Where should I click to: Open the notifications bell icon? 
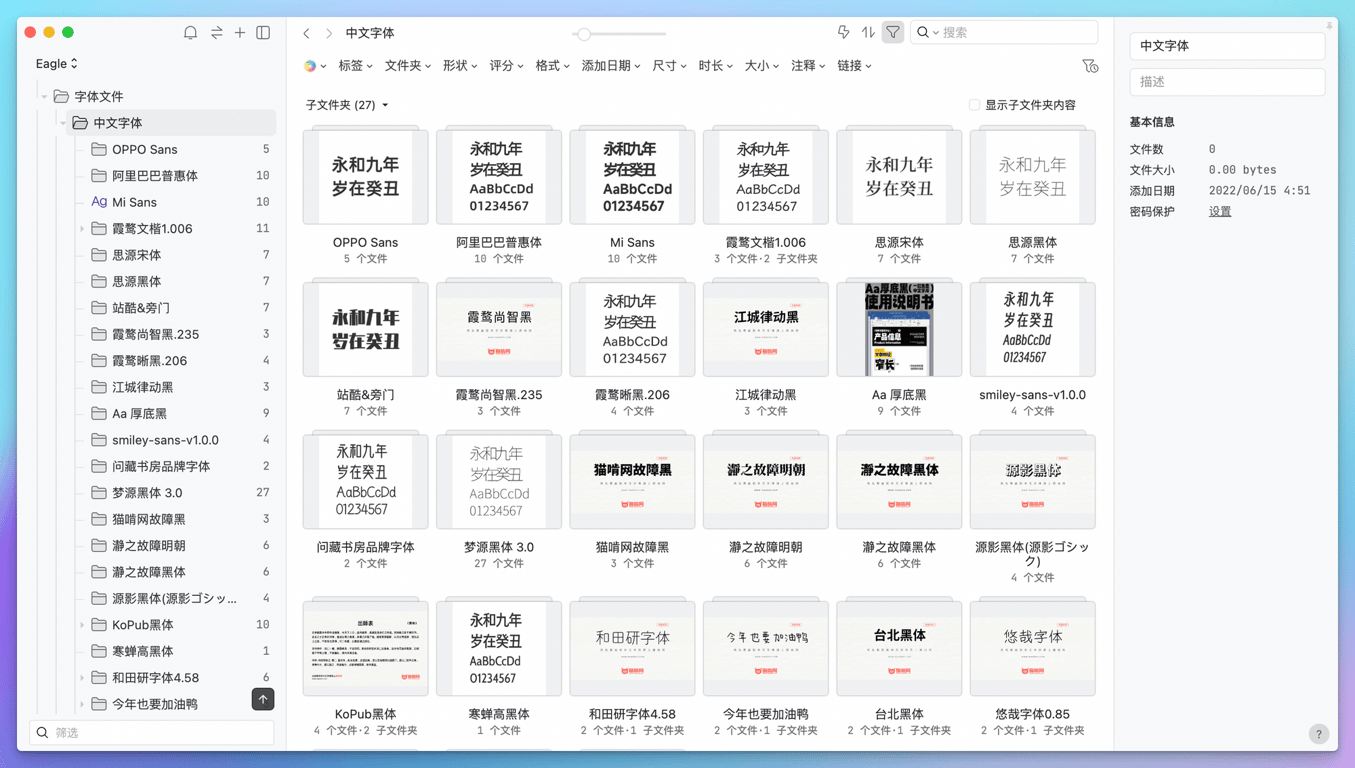point(190,32)
